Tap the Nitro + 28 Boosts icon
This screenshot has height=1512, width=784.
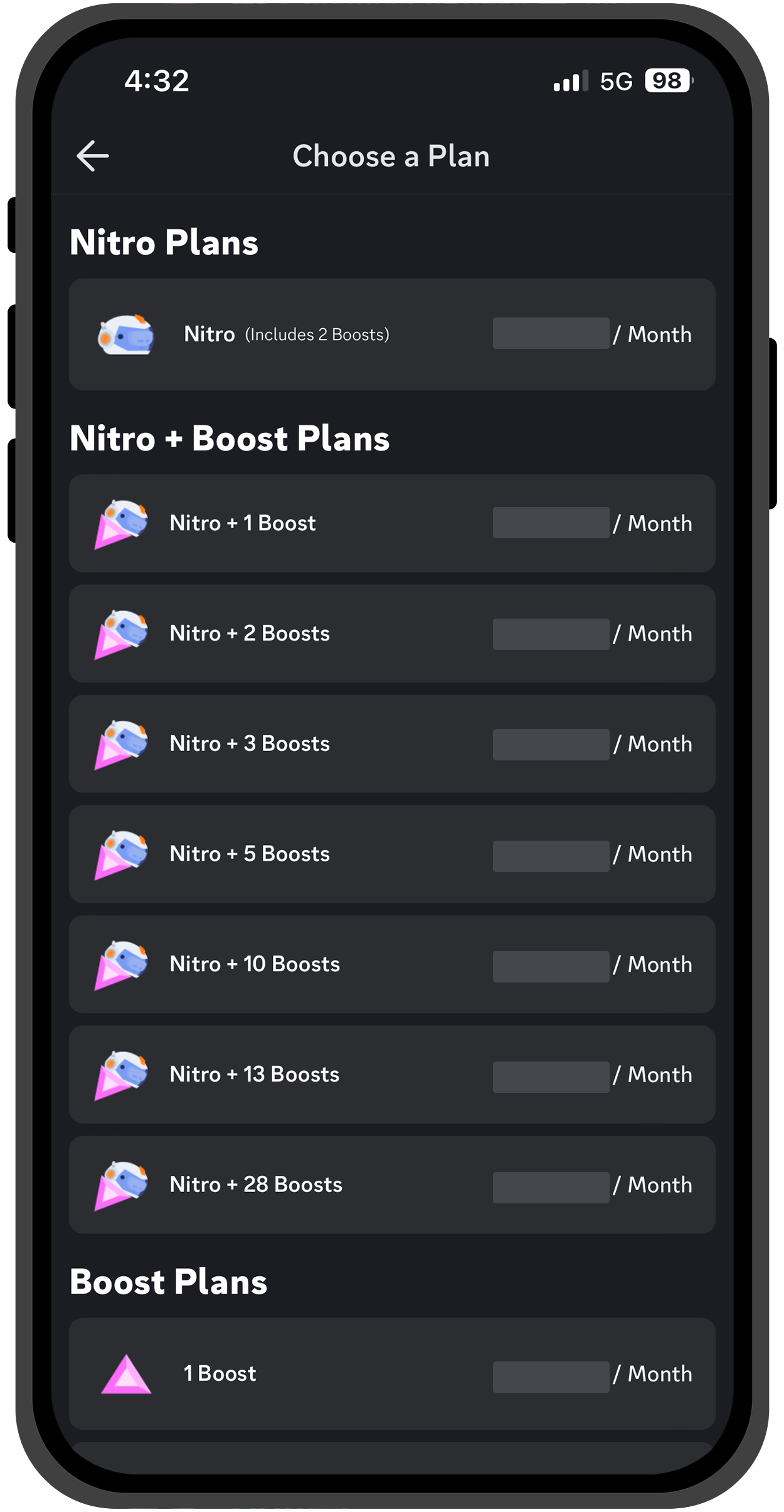click(x=122, y=1186)
